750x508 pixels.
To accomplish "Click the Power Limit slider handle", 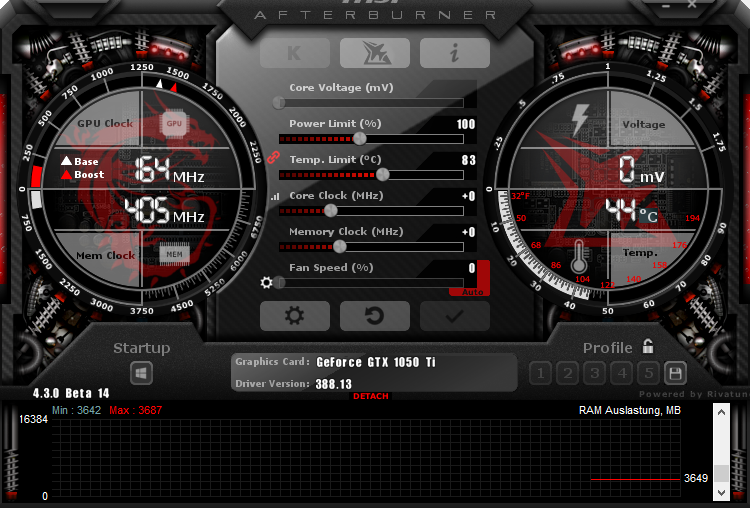I will (x=360, y=139).
